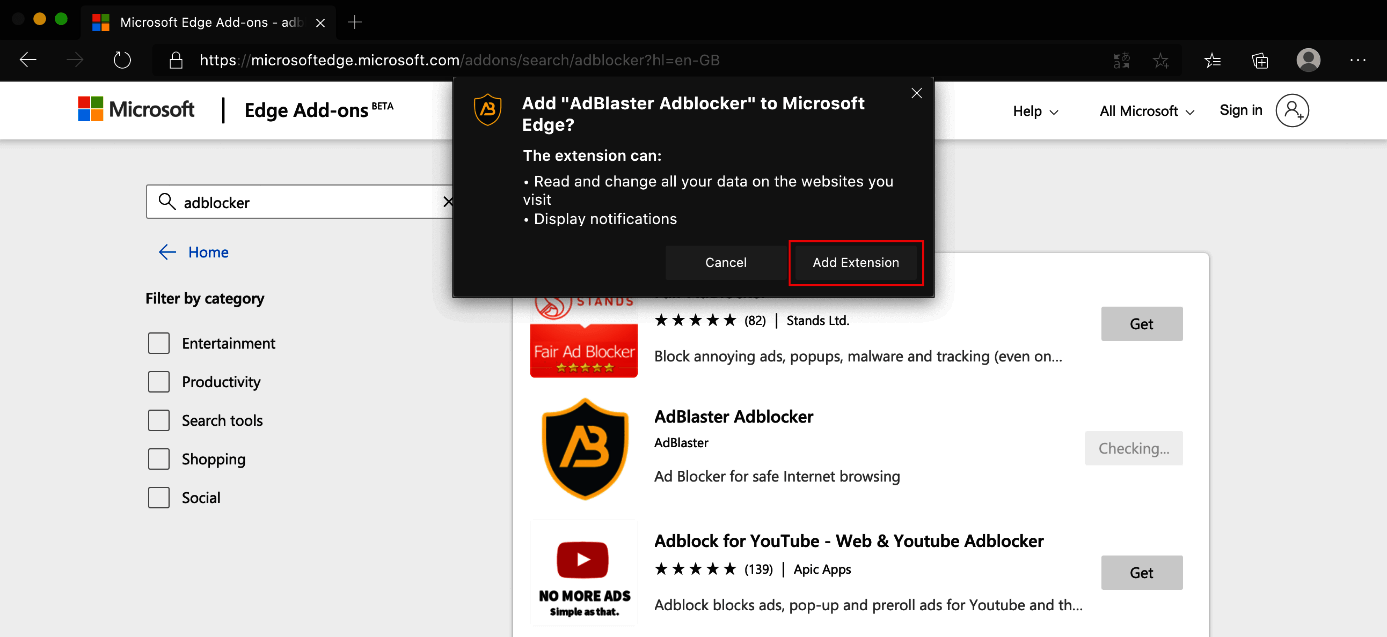This screenshot has height=637, width=1387.
Task: Go back using the browser back arrow
Action: click(x=28, y=60)
